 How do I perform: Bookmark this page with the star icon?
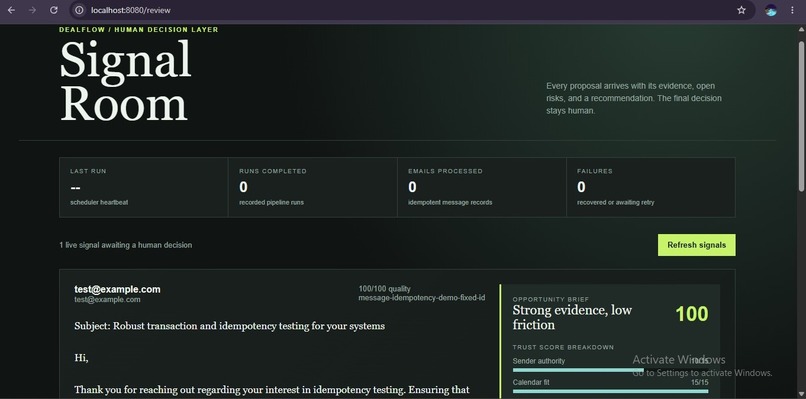click(x=741, y=10)
